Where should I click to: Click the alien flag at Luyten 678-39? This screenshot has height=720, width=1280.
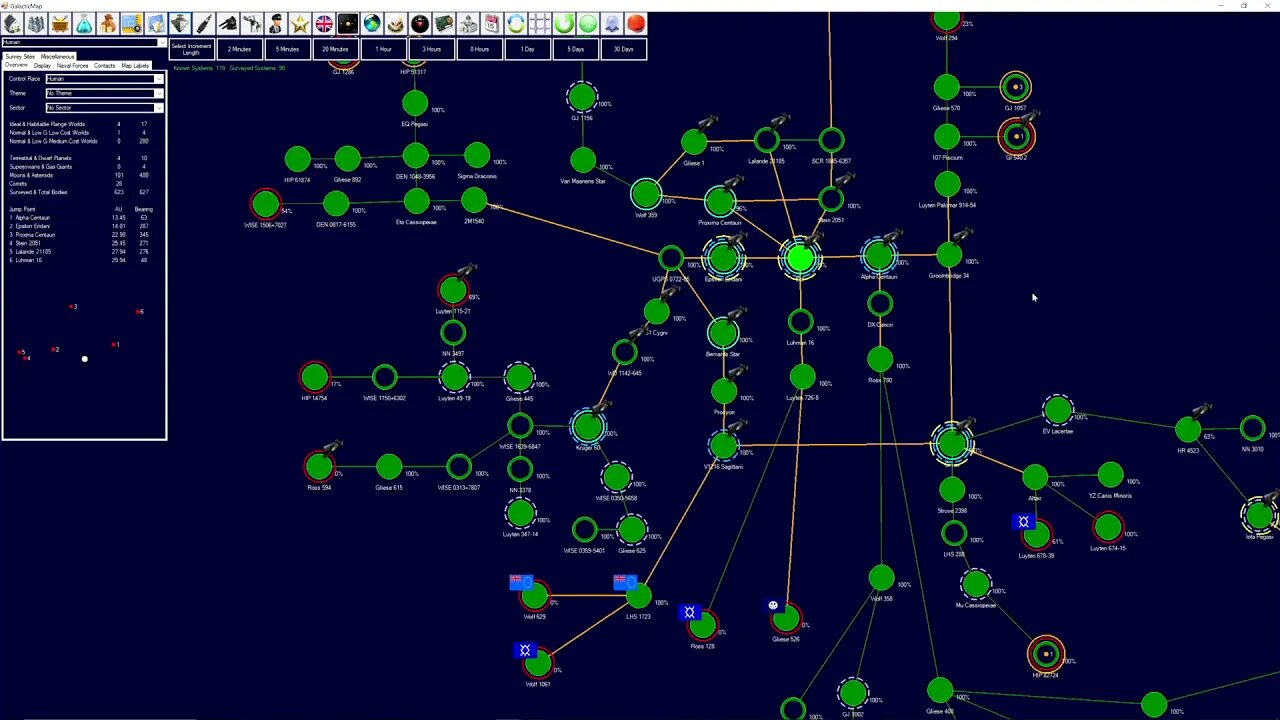click(1023, 522)
